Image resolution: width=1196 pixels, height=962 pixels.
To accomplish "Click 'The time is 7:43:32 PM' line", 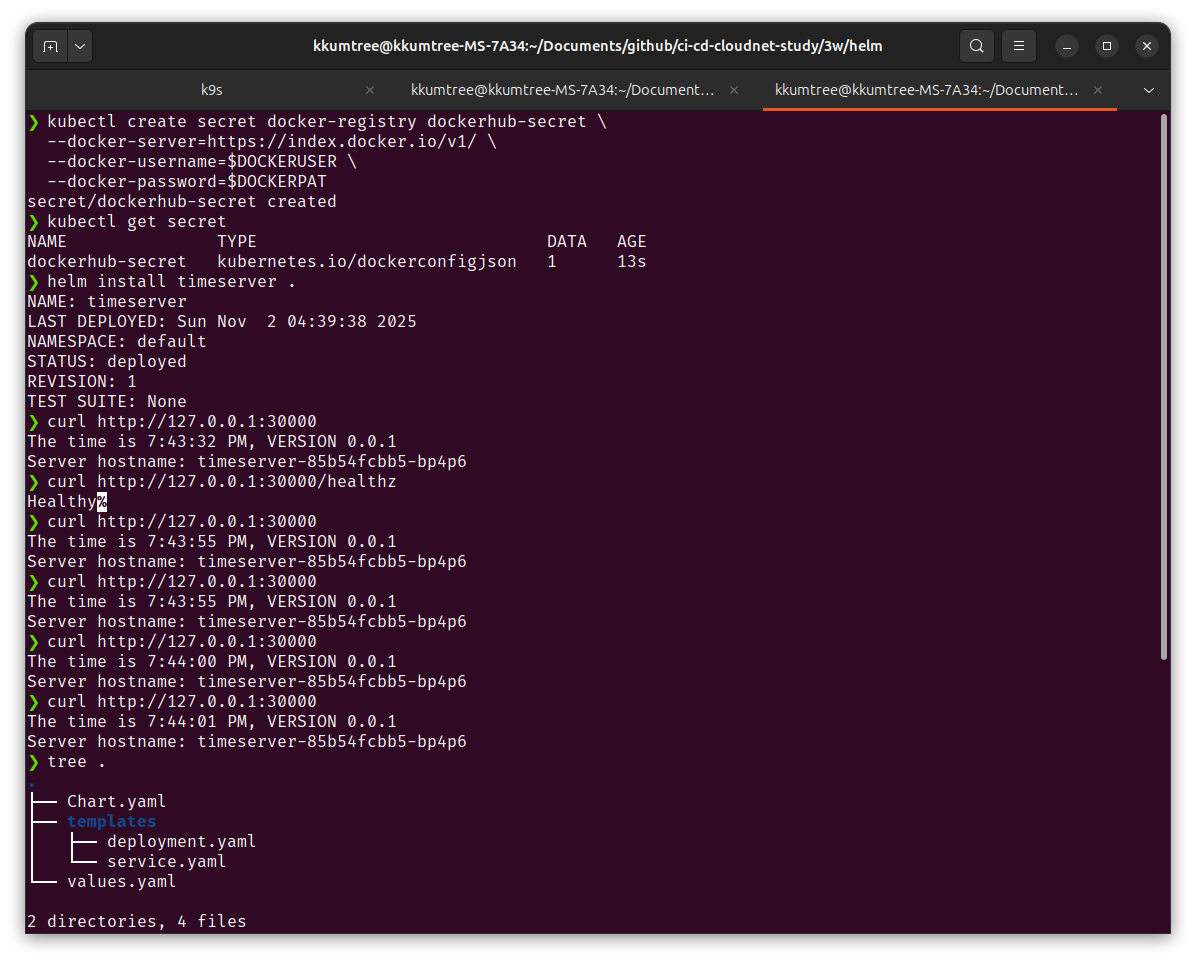I will point(212,442).
